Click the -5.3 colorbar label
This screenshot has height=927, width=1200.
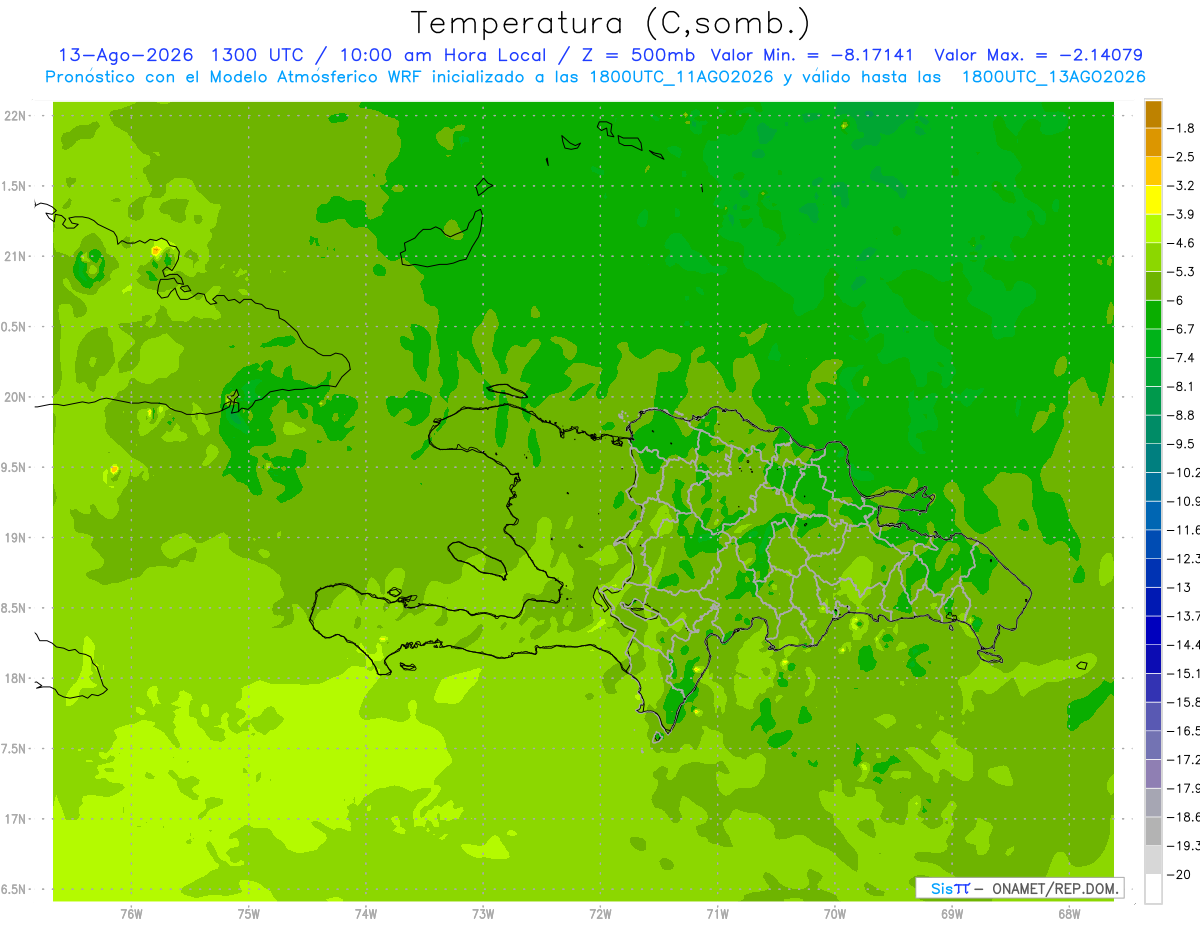(1182, 272)
